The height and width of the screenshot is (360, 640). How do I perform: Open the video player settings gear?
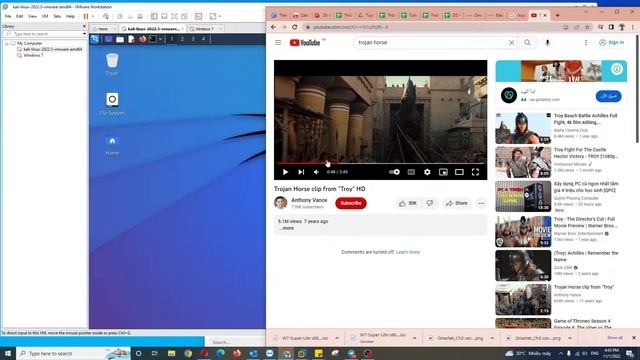tap(427, 172)
